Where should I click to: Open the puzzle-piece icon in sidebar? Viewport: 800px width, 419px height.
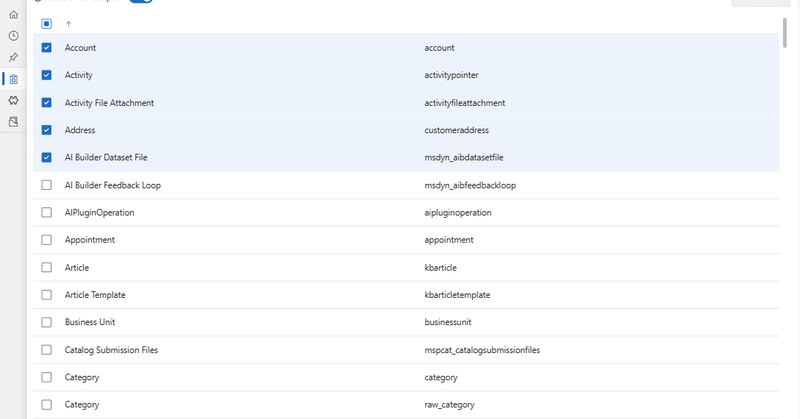13,101
